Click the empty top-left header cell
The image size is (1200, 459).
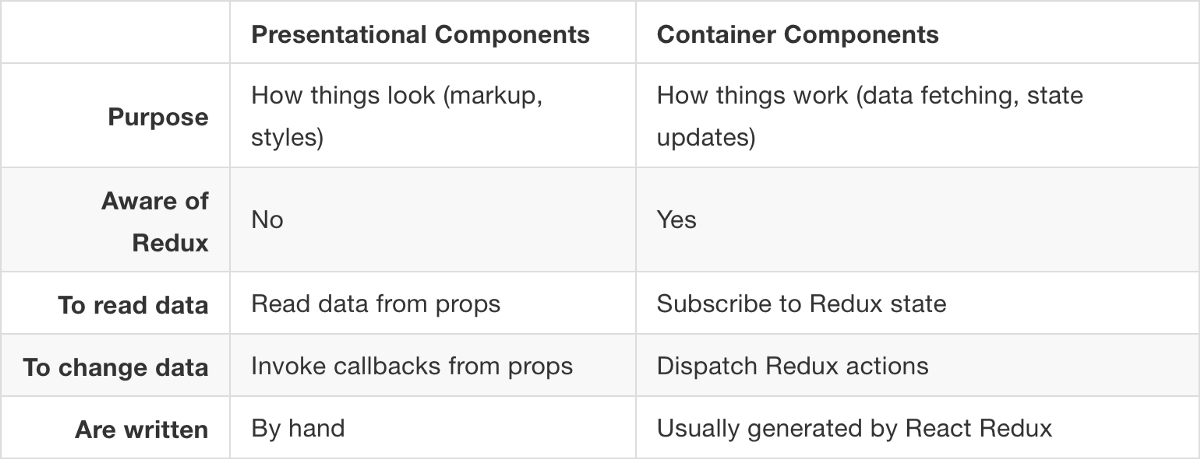pos(115,34)
